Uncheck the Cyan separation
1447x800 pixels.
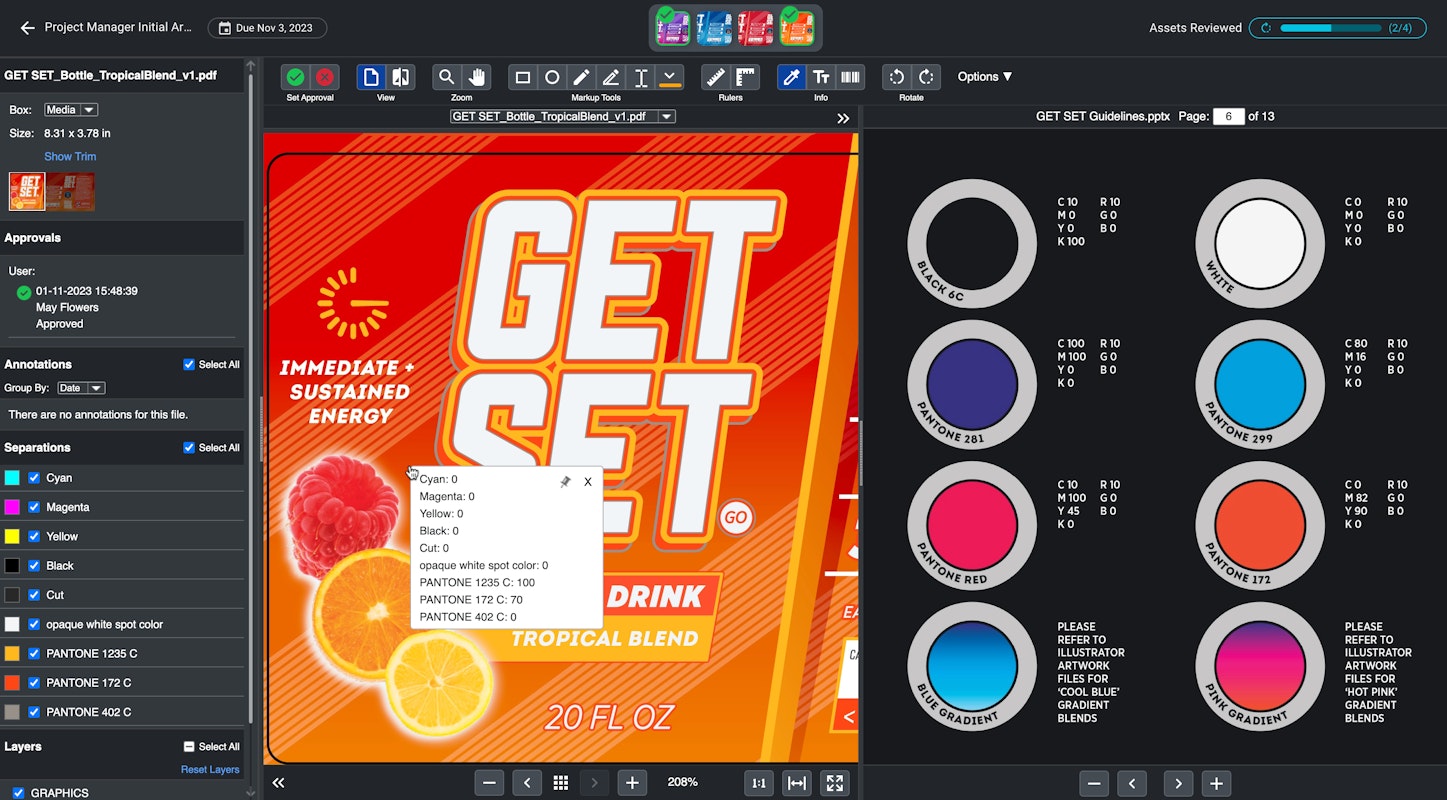pyautogui.click(x=34, y=478)
